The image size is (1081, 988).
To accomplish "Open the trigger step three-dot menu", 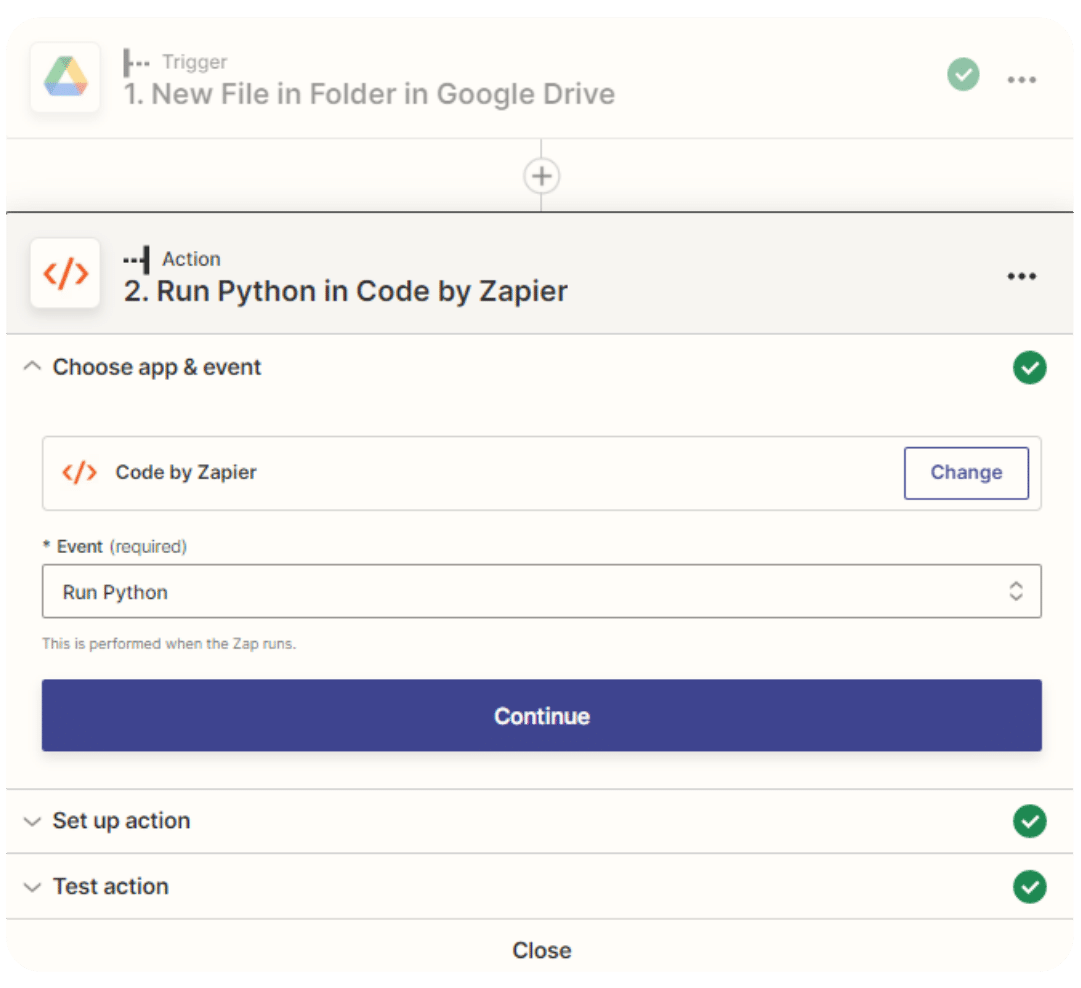I will click(x=1021, y=79).
